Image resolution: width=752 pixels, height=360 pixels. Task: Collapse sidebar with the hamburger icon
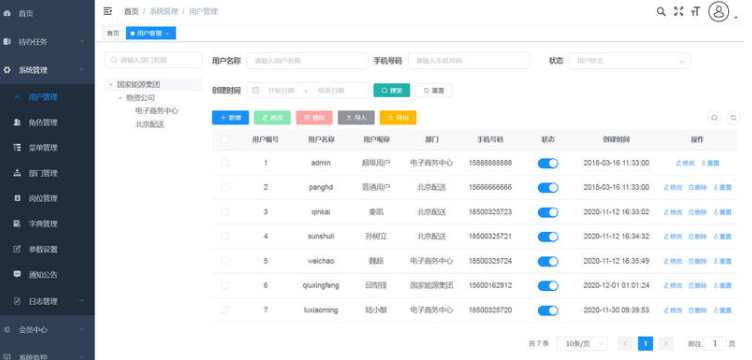[x=108, y=11]
